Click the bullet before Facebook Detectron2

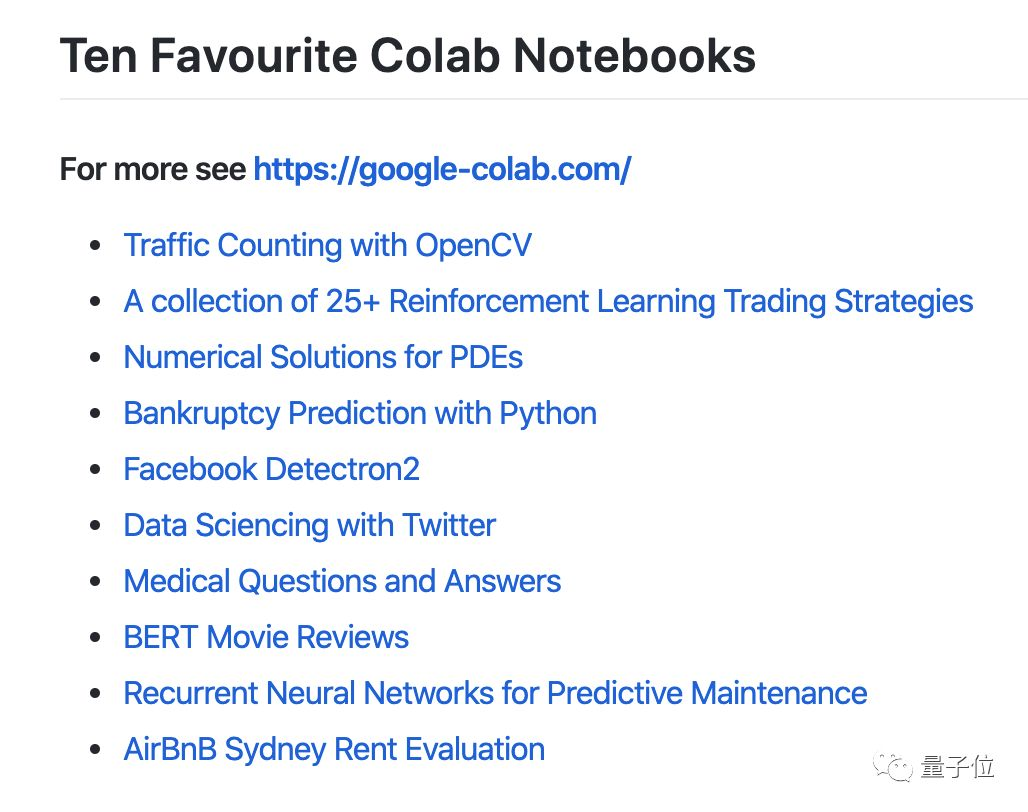point(96,470)
